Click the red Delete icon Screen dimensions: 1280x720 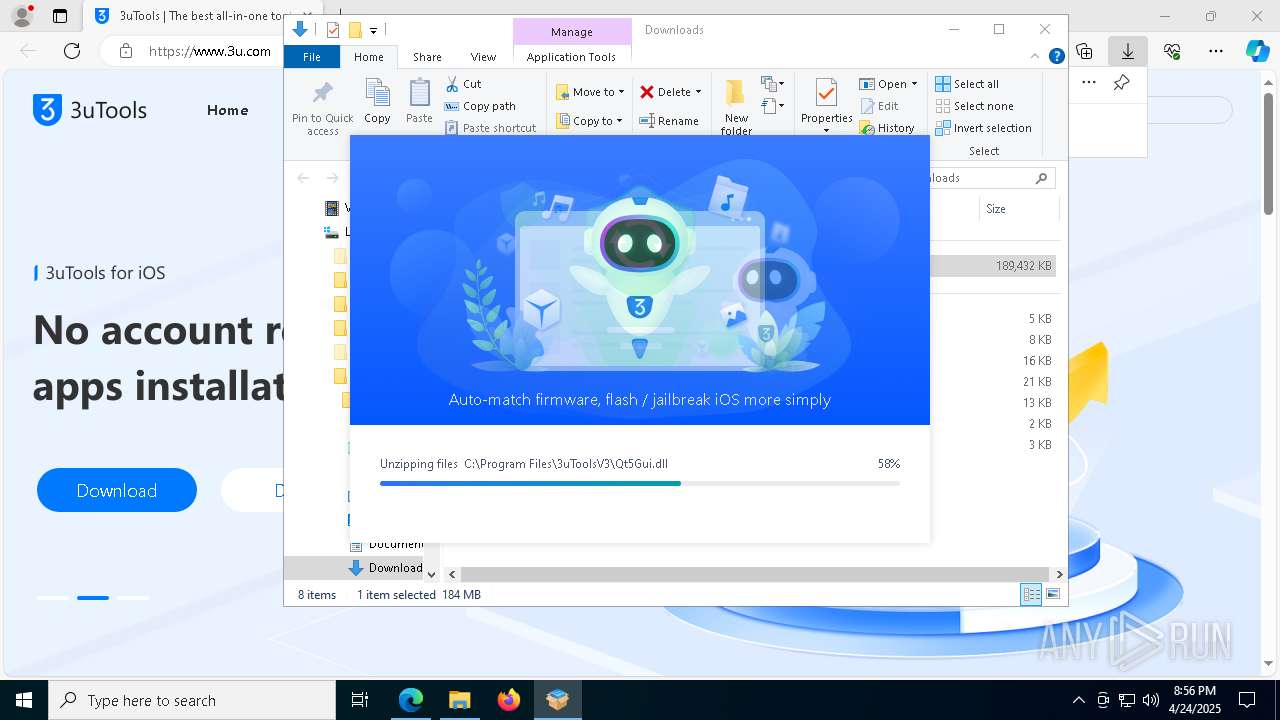tap(647, 92)
